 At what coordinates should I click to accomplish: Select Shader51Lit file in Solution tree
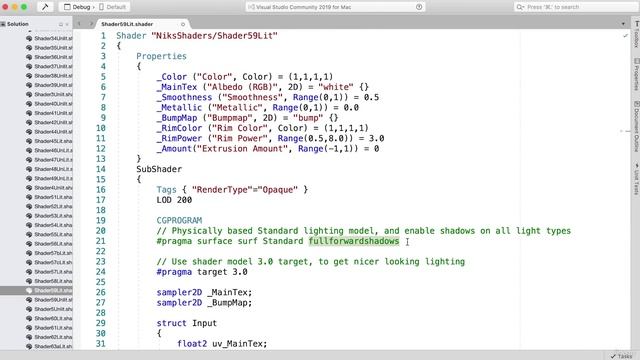point(49,197)
